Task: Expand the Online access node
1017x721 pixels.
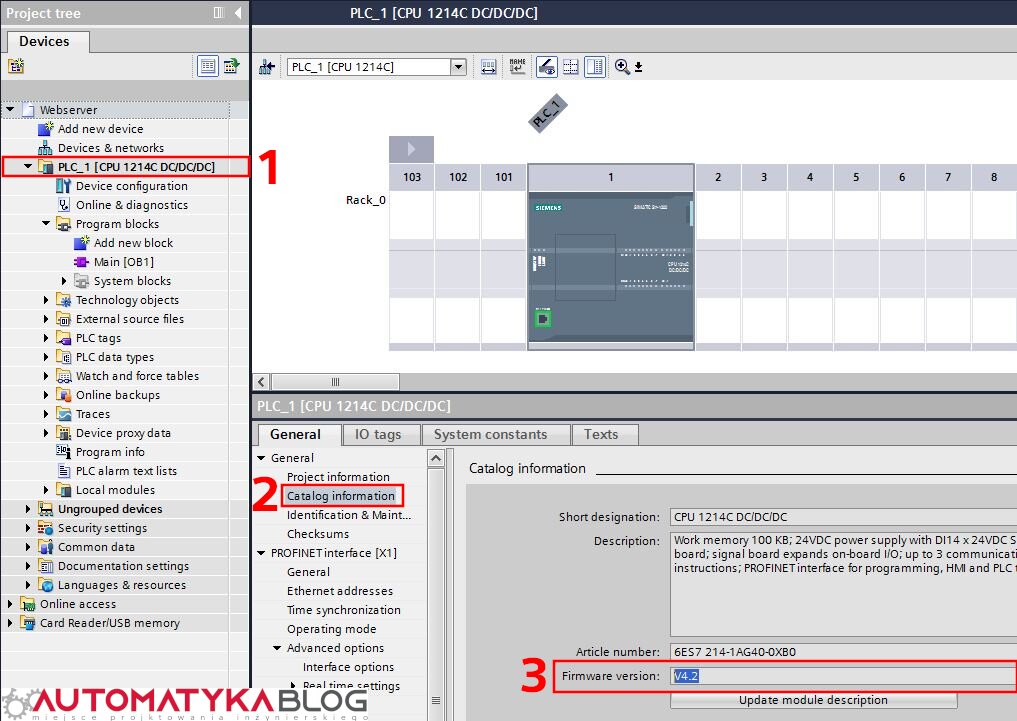Action: (10, 604)
